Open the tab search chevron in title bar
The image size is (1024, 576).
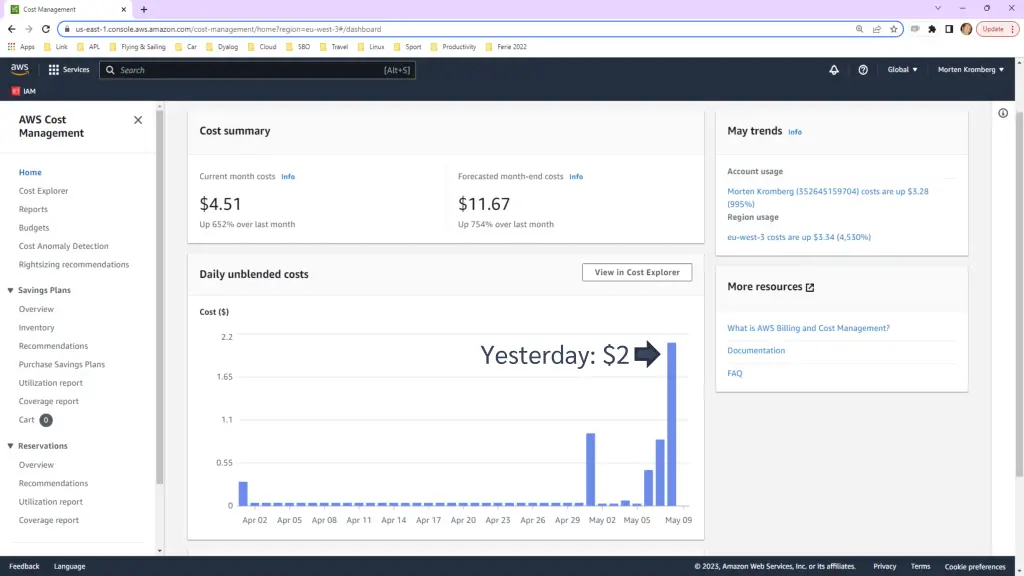click(938, 8)
